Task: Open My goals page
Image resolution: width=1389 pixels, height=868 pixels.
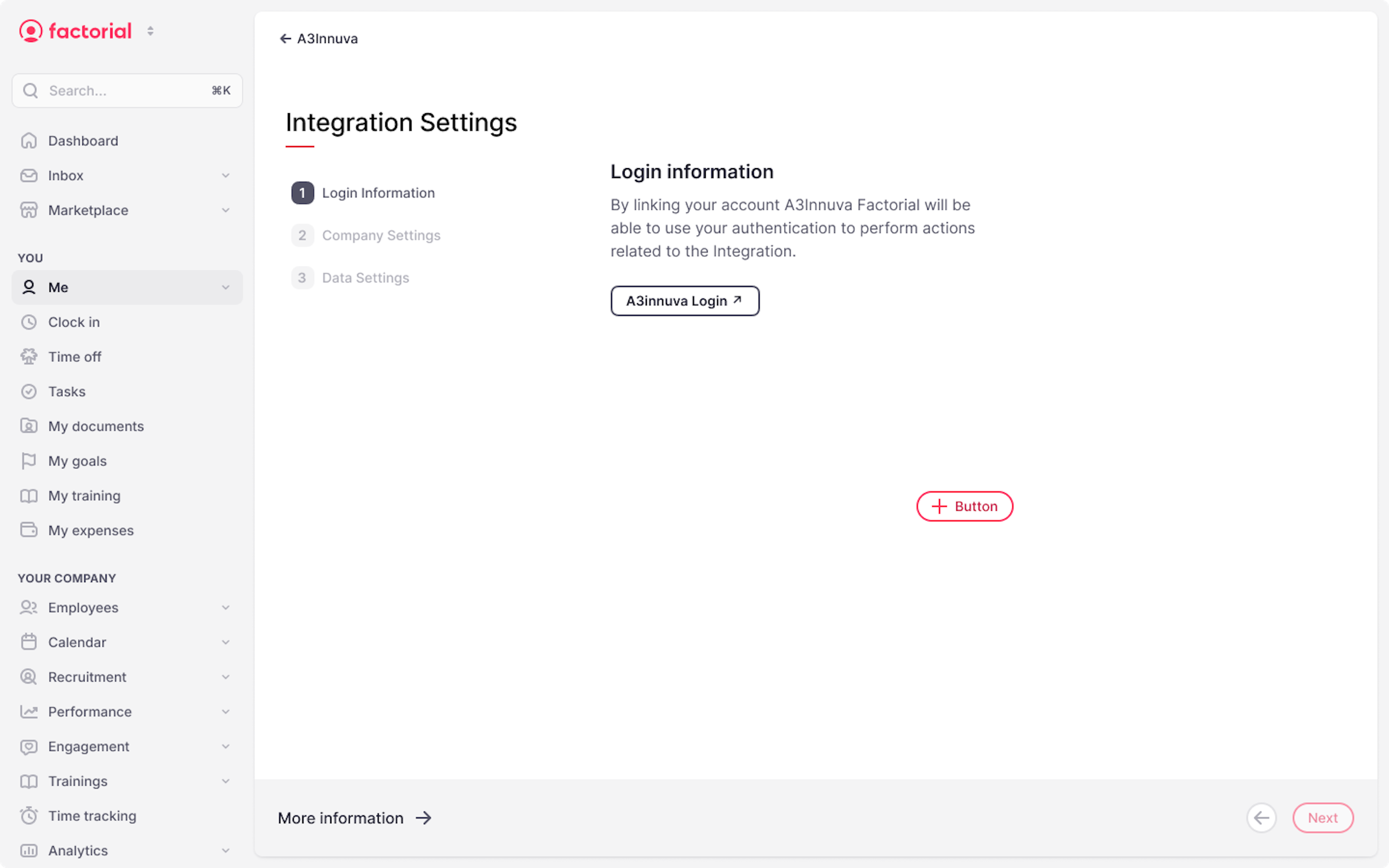Action: (127, 461)
